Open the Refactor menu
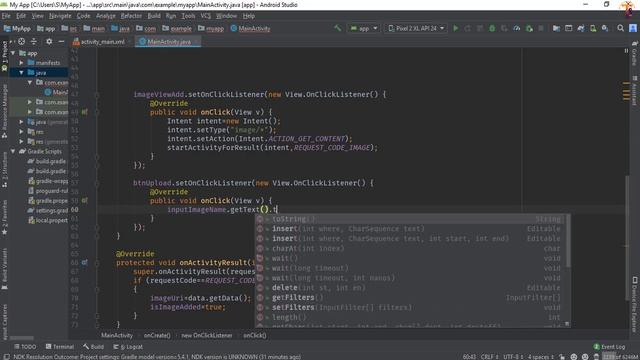The image size is (640, 360). (x=131, y=16)
